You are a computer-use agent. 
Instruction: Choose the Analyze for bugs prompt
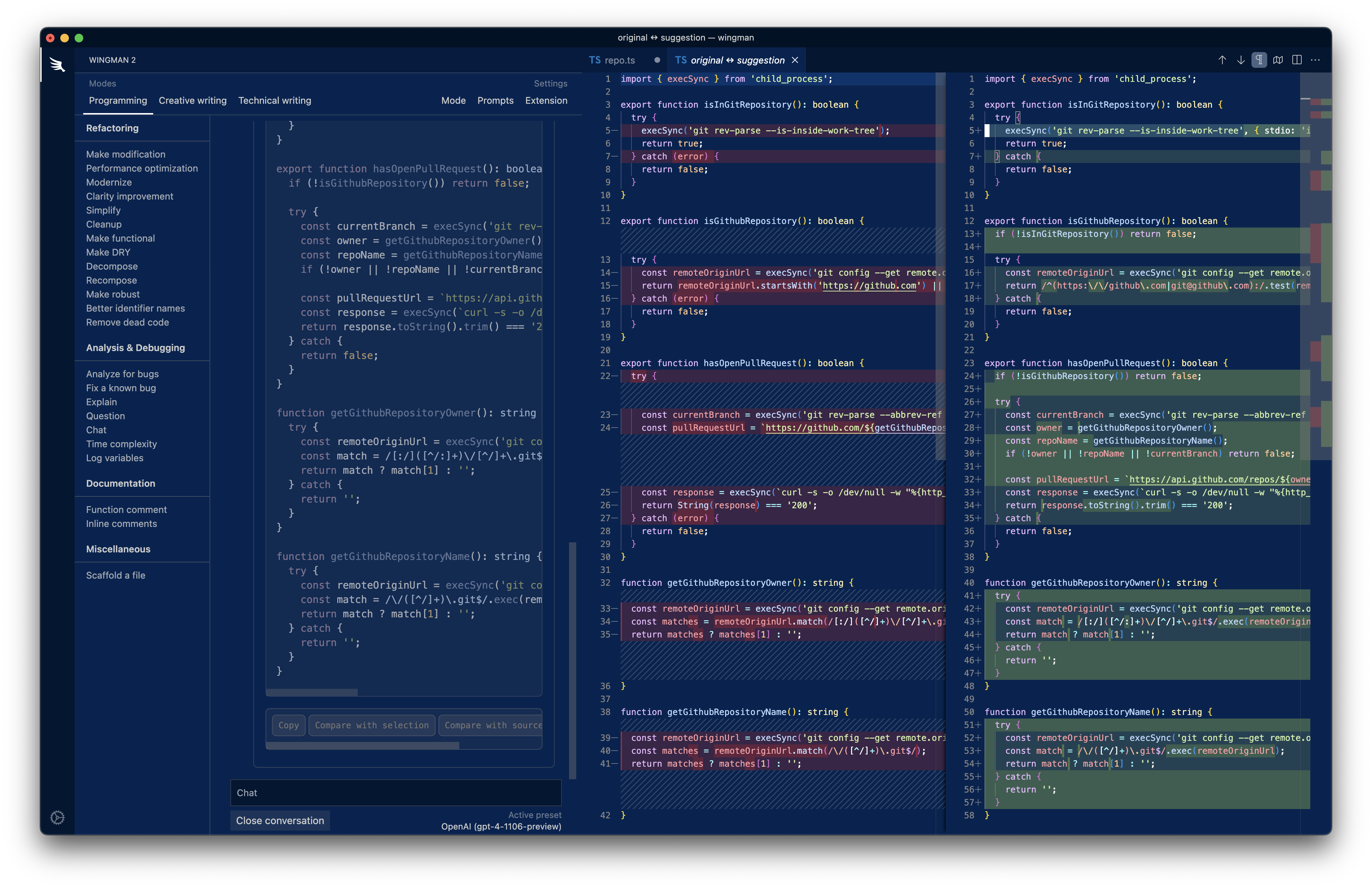[122, 374]
